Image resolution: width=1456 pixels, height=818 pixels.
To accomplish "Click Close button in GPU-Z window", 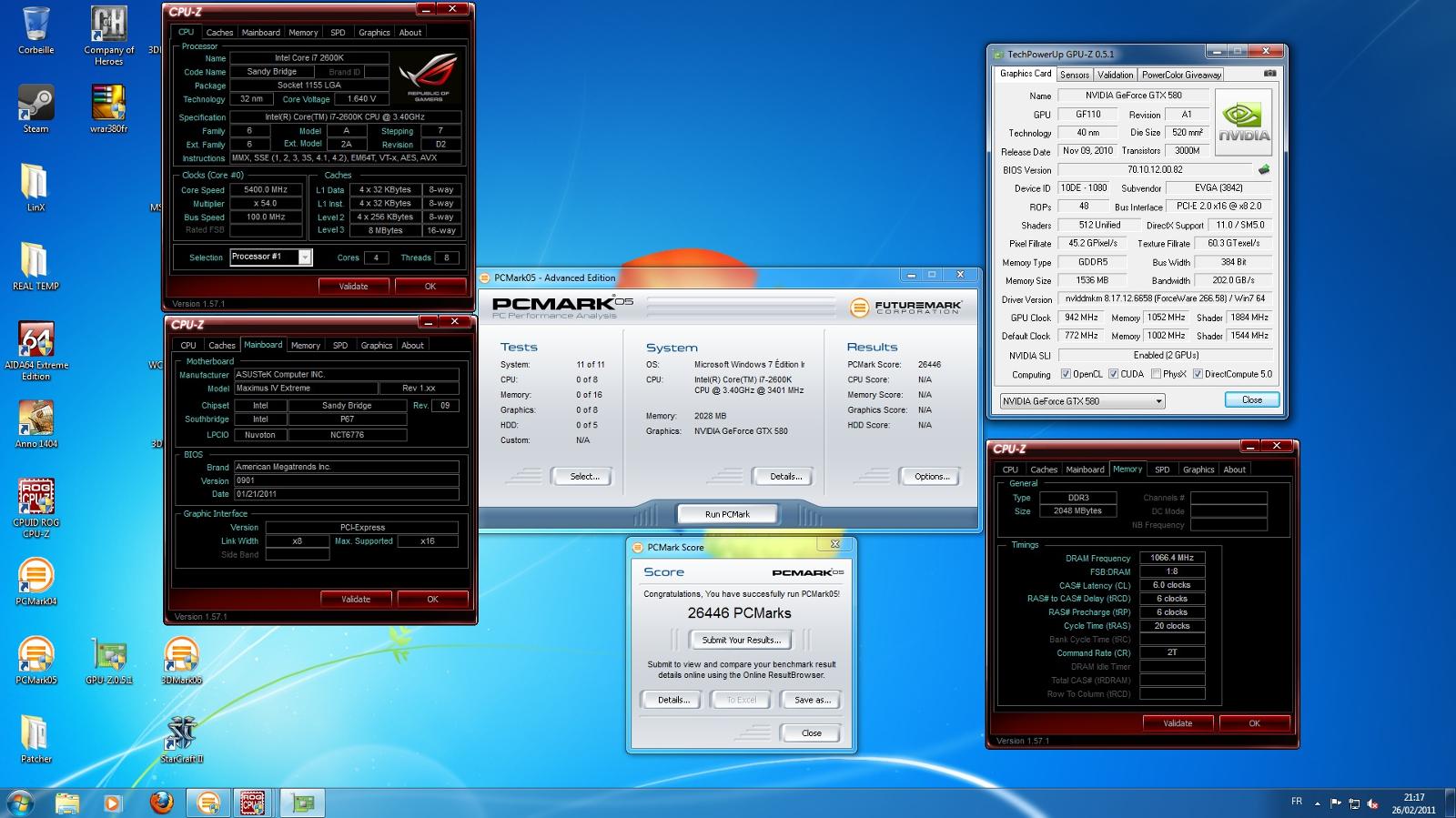I will click(1251, 399).
